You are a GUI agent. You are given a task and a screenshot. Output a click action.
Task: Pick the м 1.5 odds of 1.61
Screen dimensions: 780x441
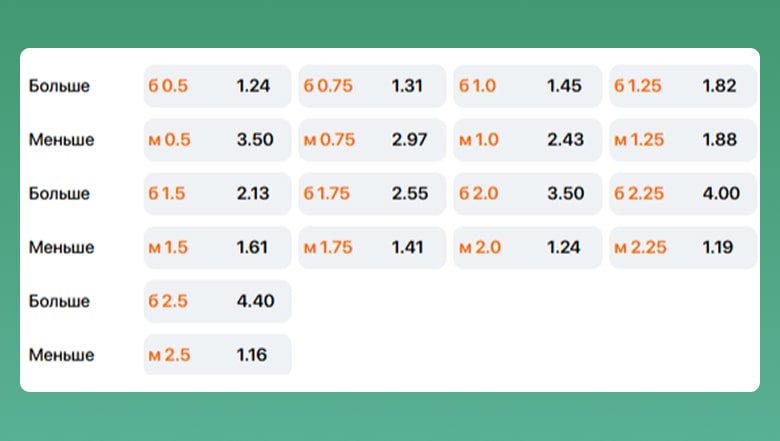(217, 248)
